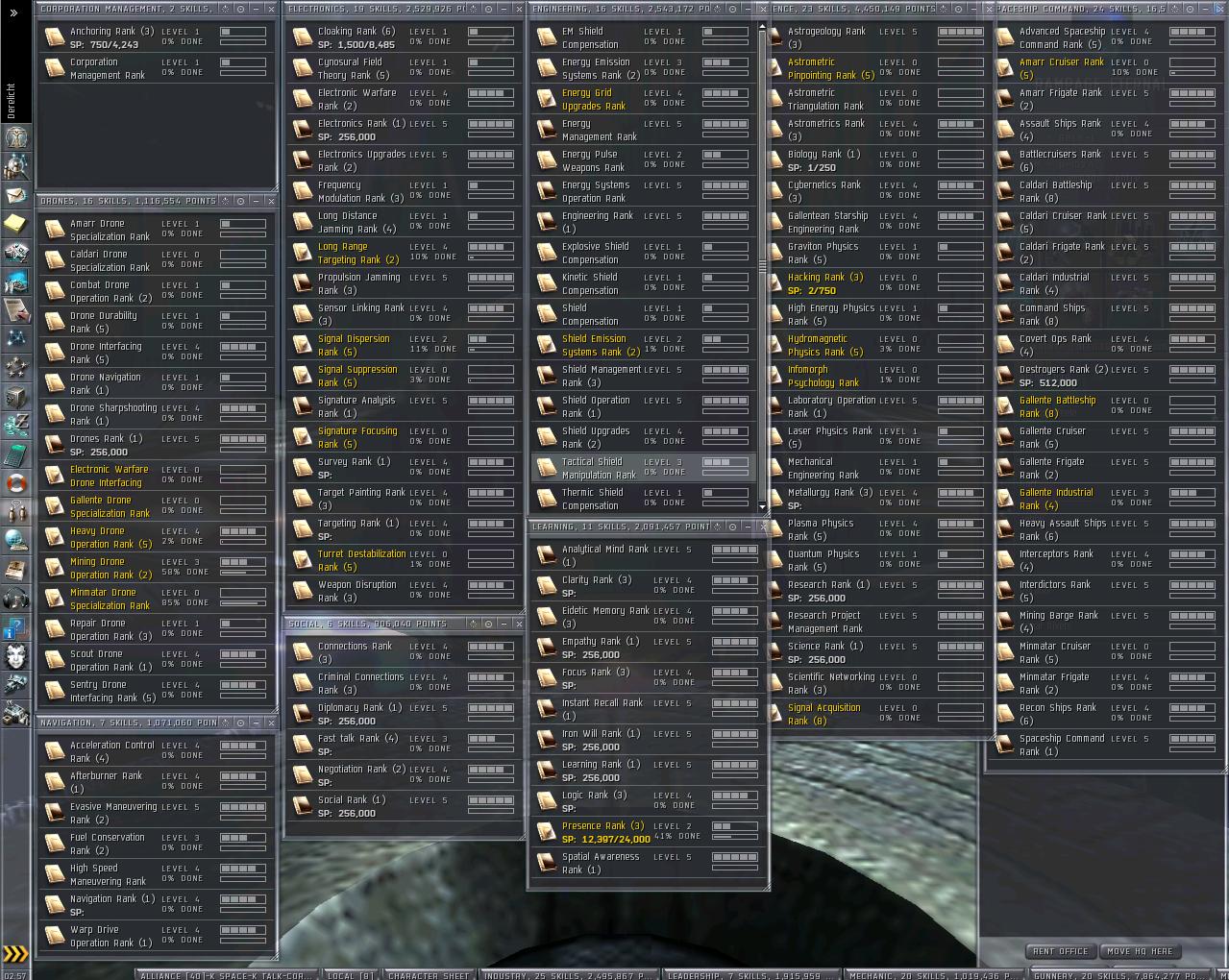
Task: Click the yellow undock chevrons icon
Action: pos(15,954)
